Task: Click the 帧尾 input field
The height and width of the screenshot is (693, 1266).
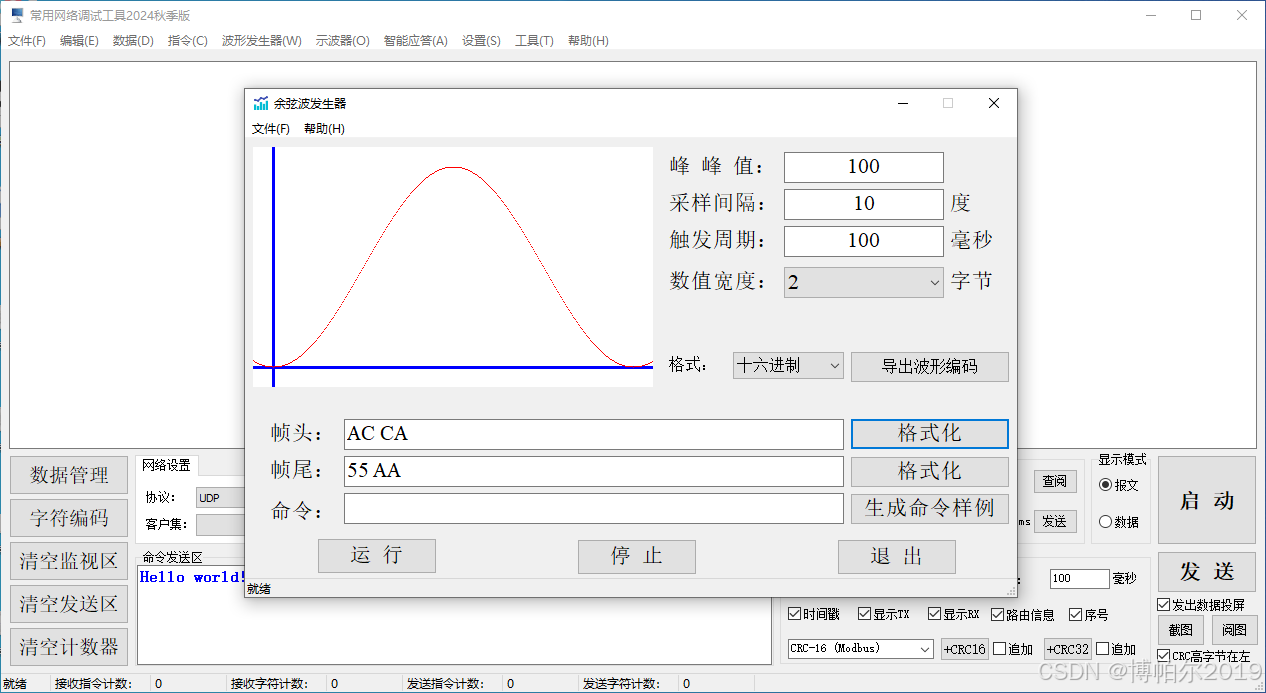Action: point(593,471)
